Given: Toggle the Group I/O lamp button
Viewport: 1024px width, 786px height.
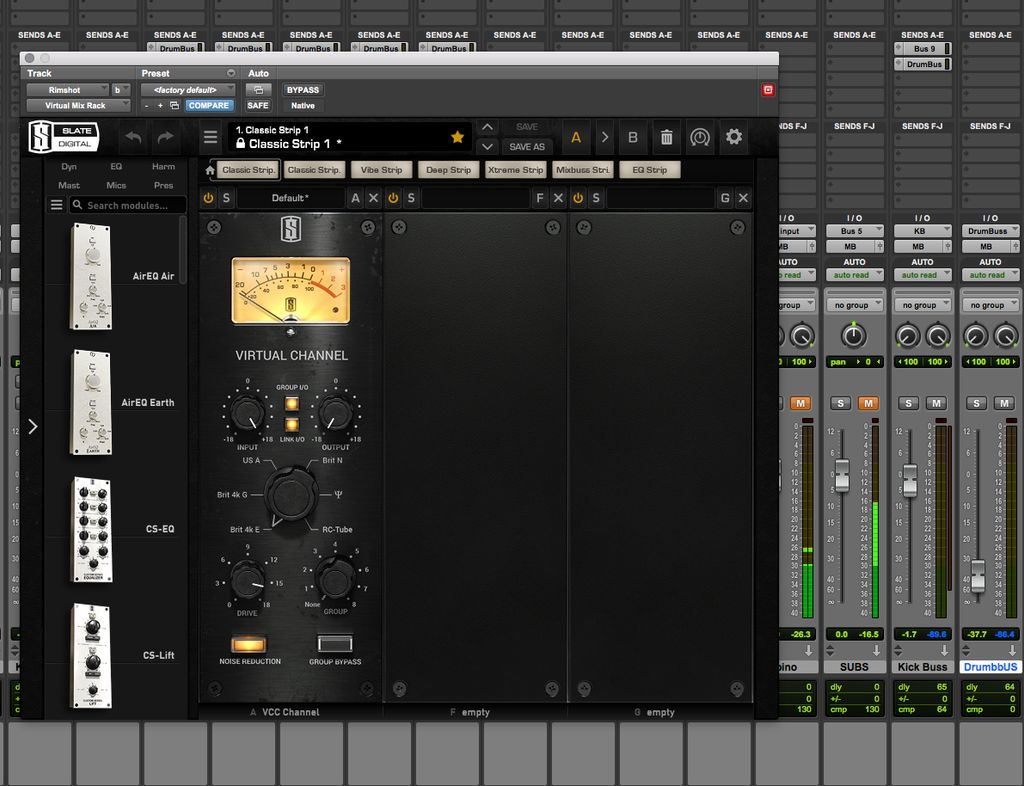Looking at the screenshot, I should point(291,404).
